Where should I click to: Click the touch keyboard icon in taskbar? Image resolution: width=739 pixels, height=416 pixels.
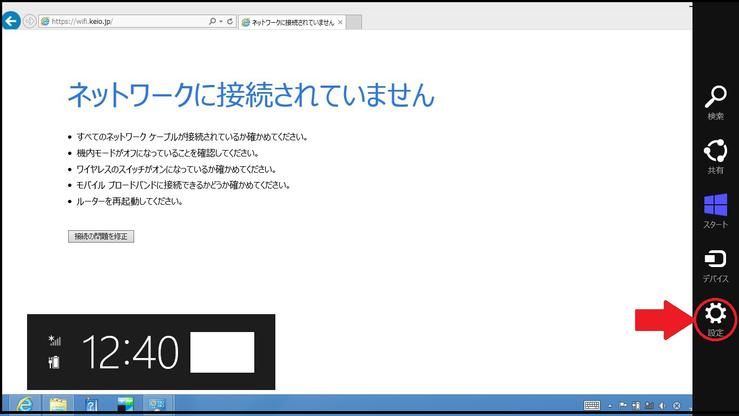[592, 405]
